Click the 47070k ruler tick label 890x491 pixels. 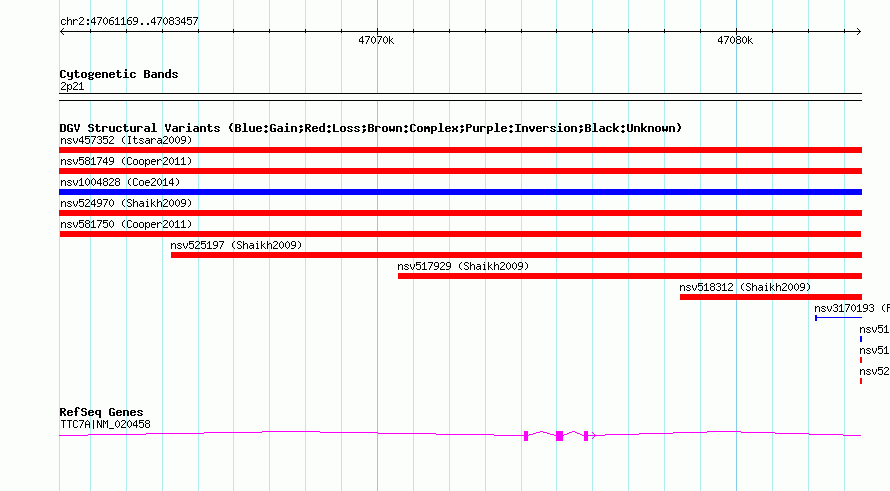point(376,40)
